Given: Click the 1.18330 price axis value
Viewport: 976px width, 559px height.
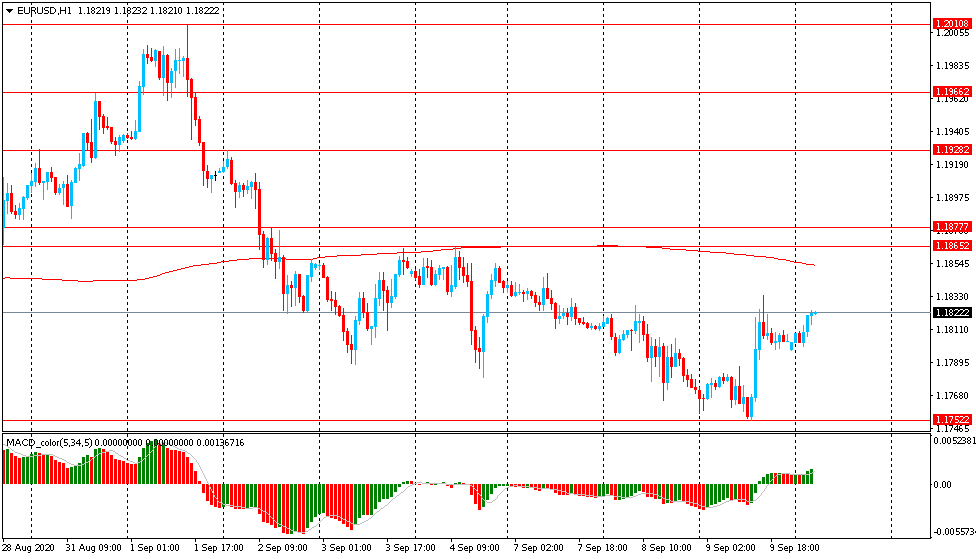Looking at the screenshot, I should (952, 296).
